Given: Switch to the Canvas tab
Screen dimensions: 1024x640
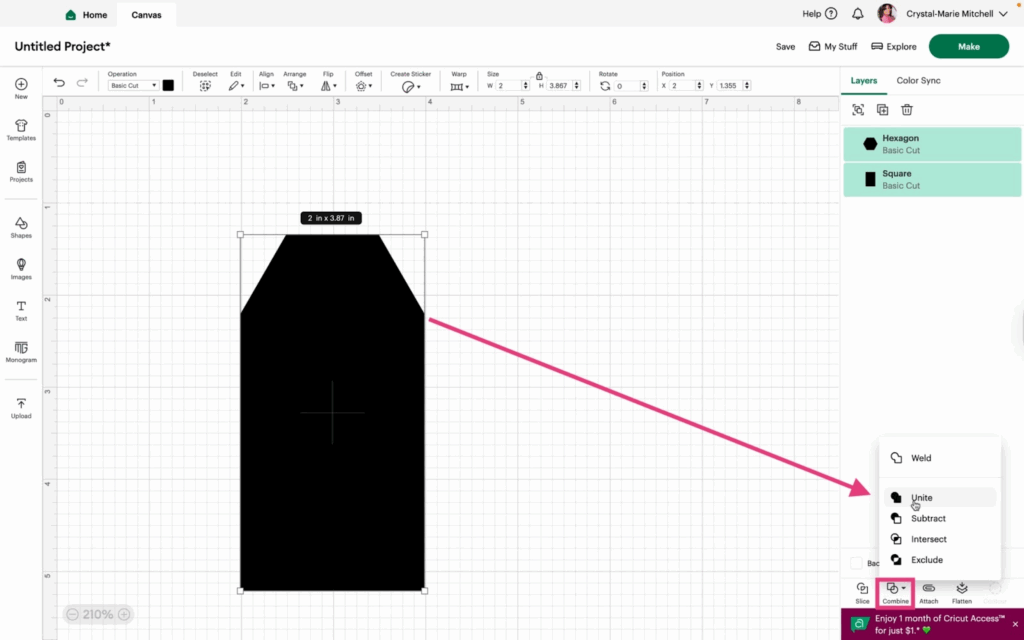Looking at the screenshot, I should point(146,15).
